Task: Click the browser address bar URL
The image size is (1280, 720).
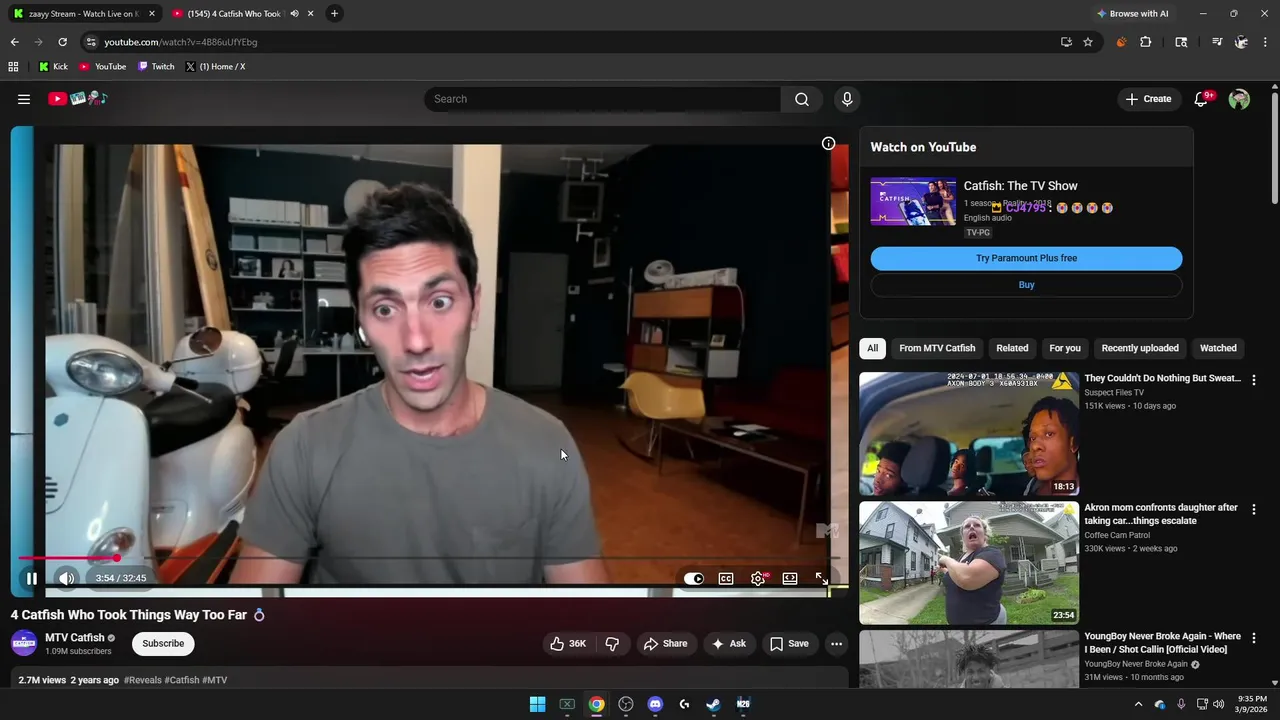Action: click(181, 42)
